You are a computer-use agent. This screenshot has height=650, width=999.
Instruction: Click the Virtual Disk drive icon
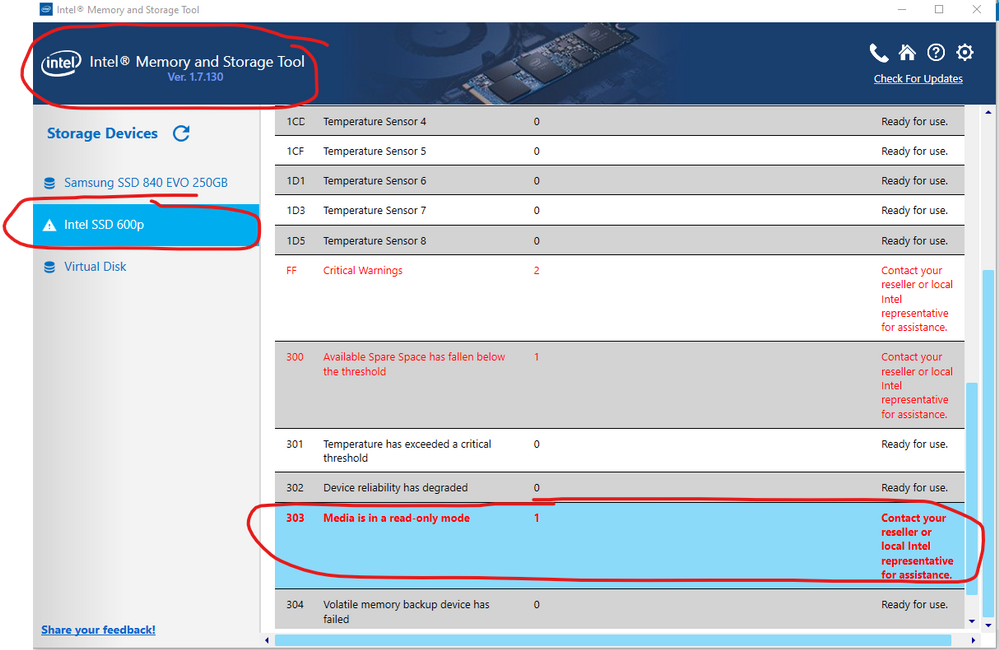click(x=50, y=267)
